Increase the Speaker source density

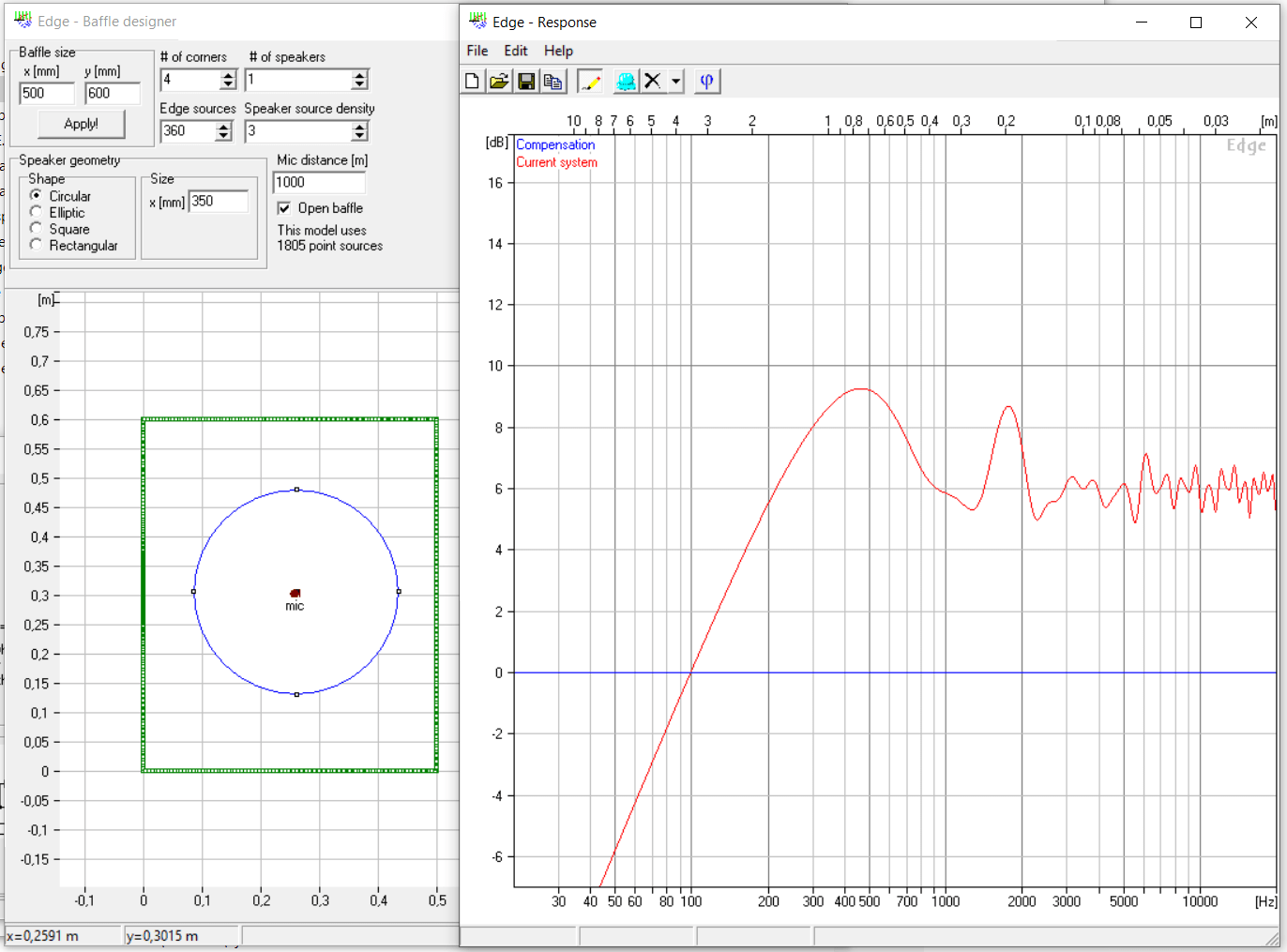tap(359, 127)
